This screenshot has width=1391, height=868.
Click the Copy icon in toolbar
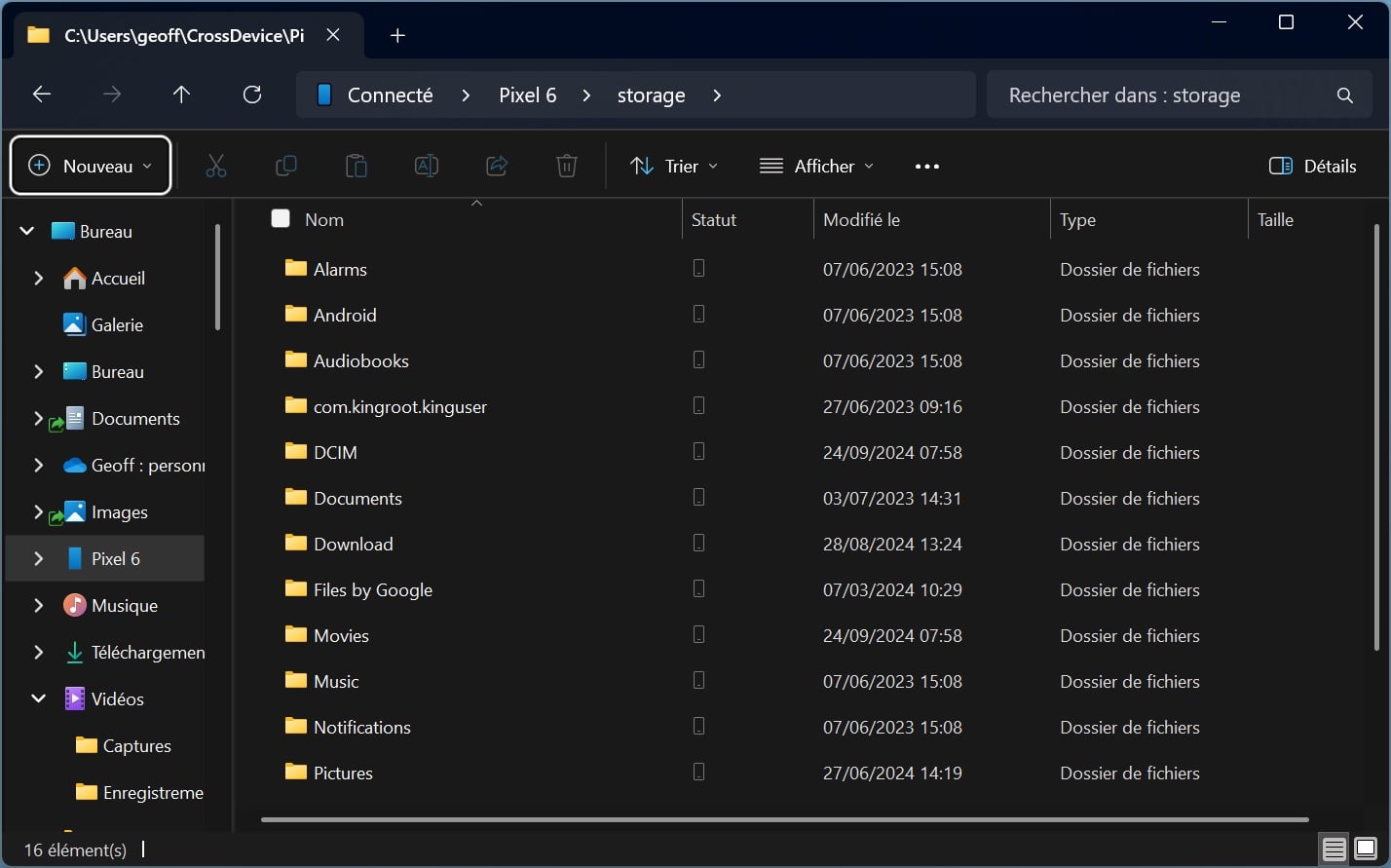pyautogui.click(x=286, y=167)
